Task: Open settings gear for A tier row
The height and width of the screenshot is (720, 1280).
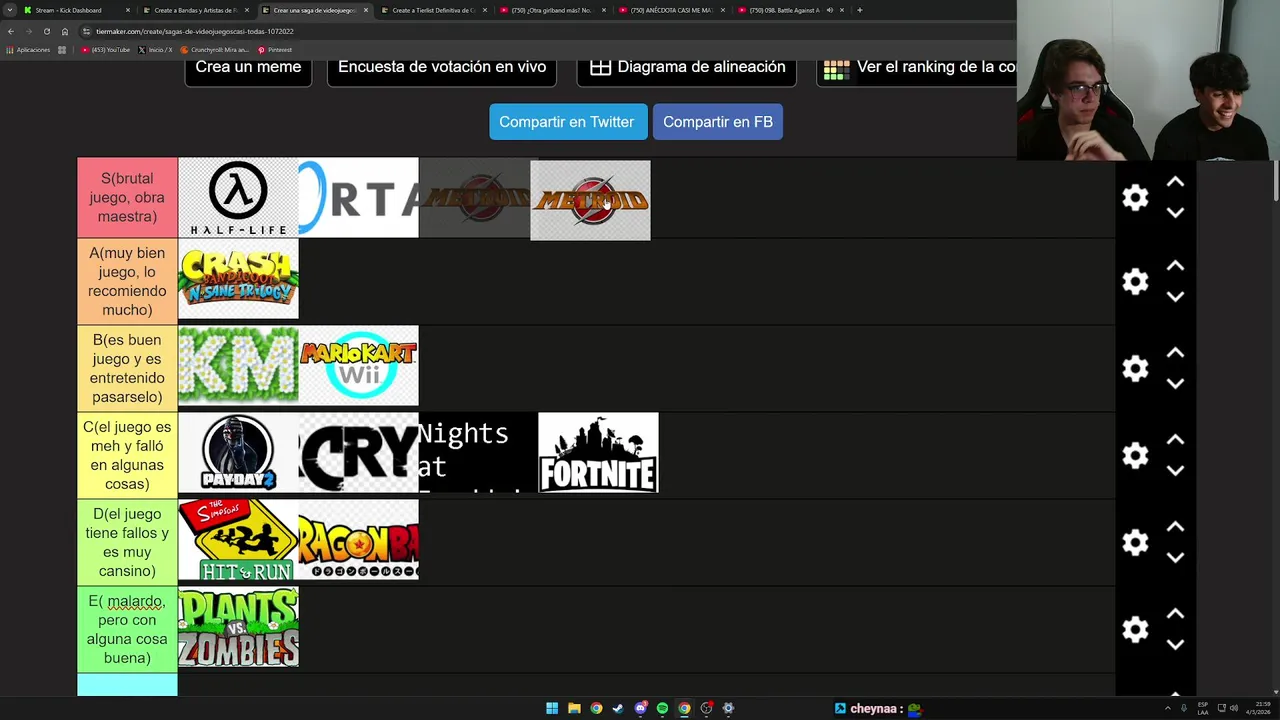Action: (x=1135, y=281)
